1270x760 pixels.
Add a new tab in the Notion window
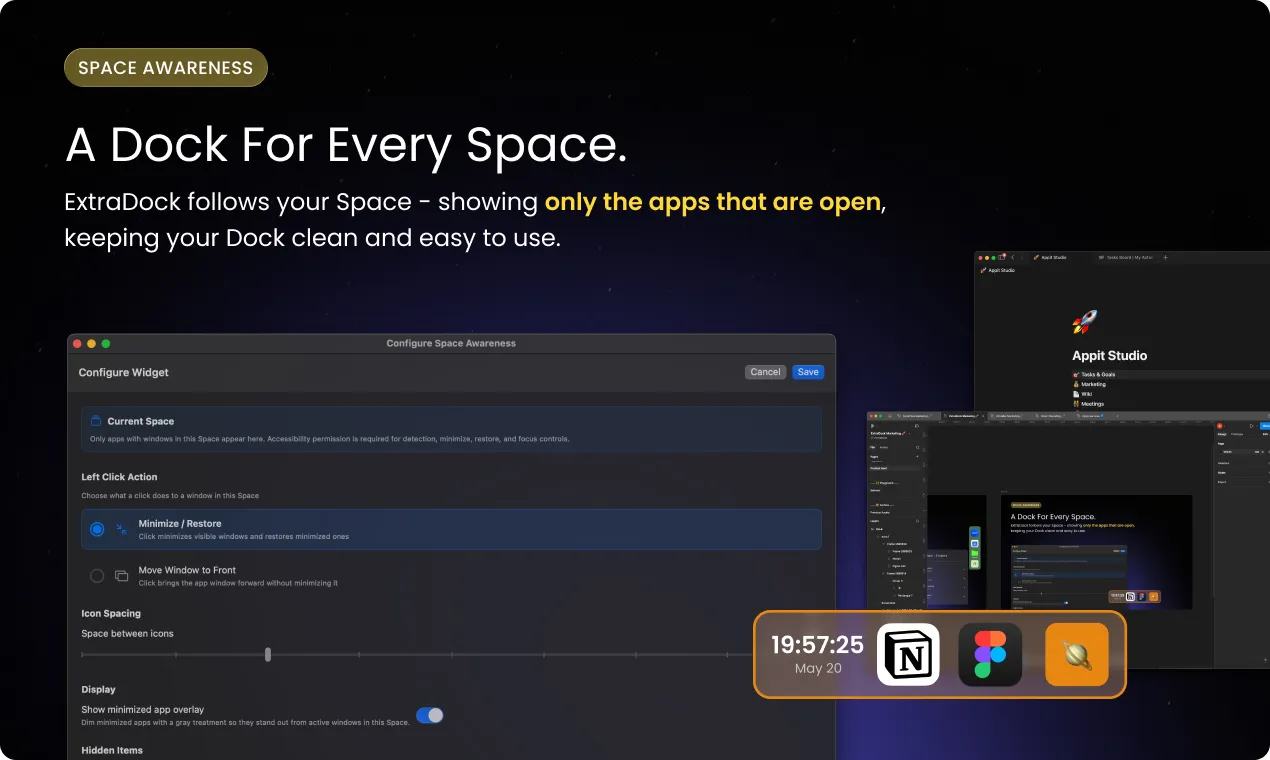(1165, 257)
